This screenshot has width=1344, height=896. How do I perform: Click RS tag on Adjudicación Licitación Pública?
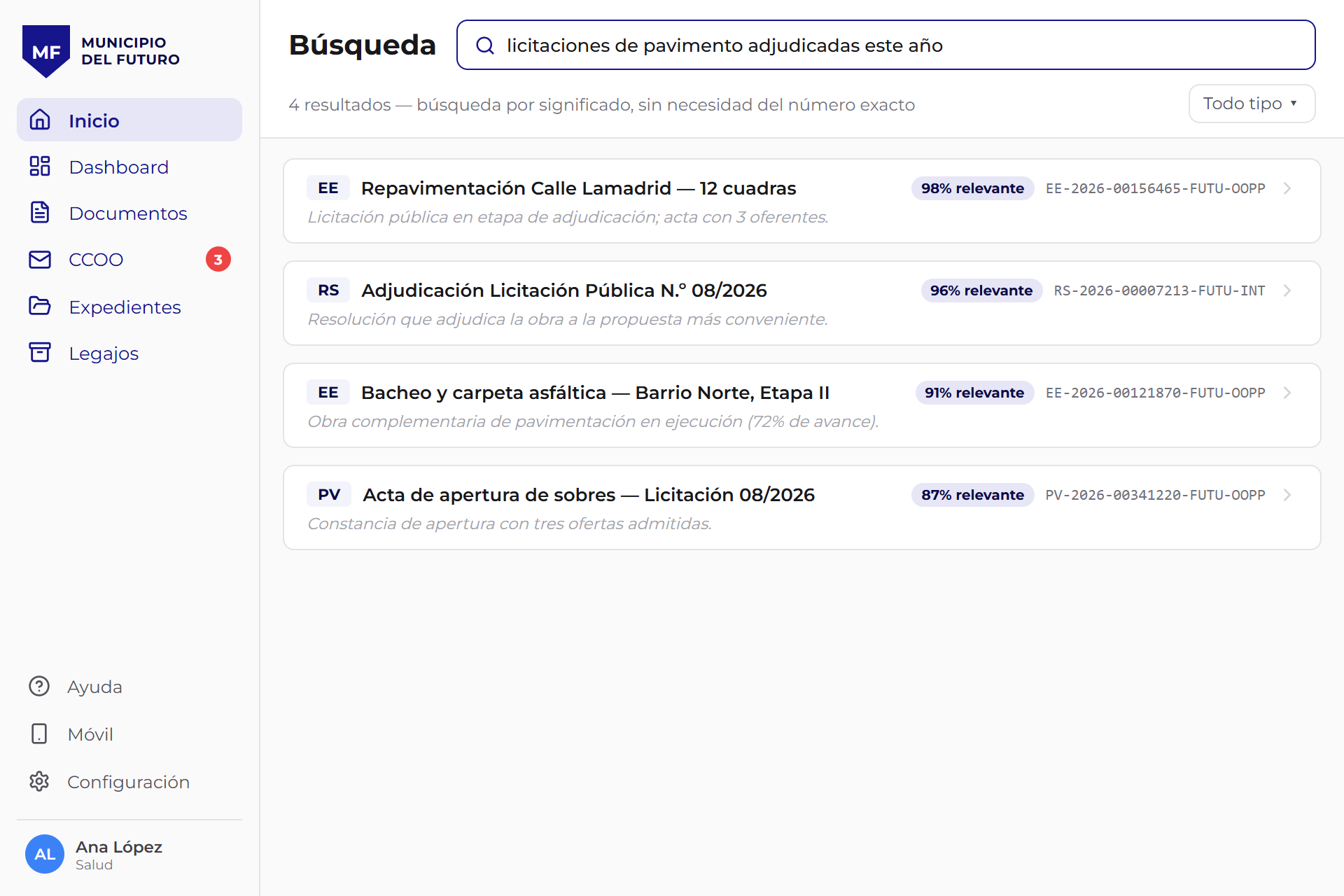tap(328, 290)
